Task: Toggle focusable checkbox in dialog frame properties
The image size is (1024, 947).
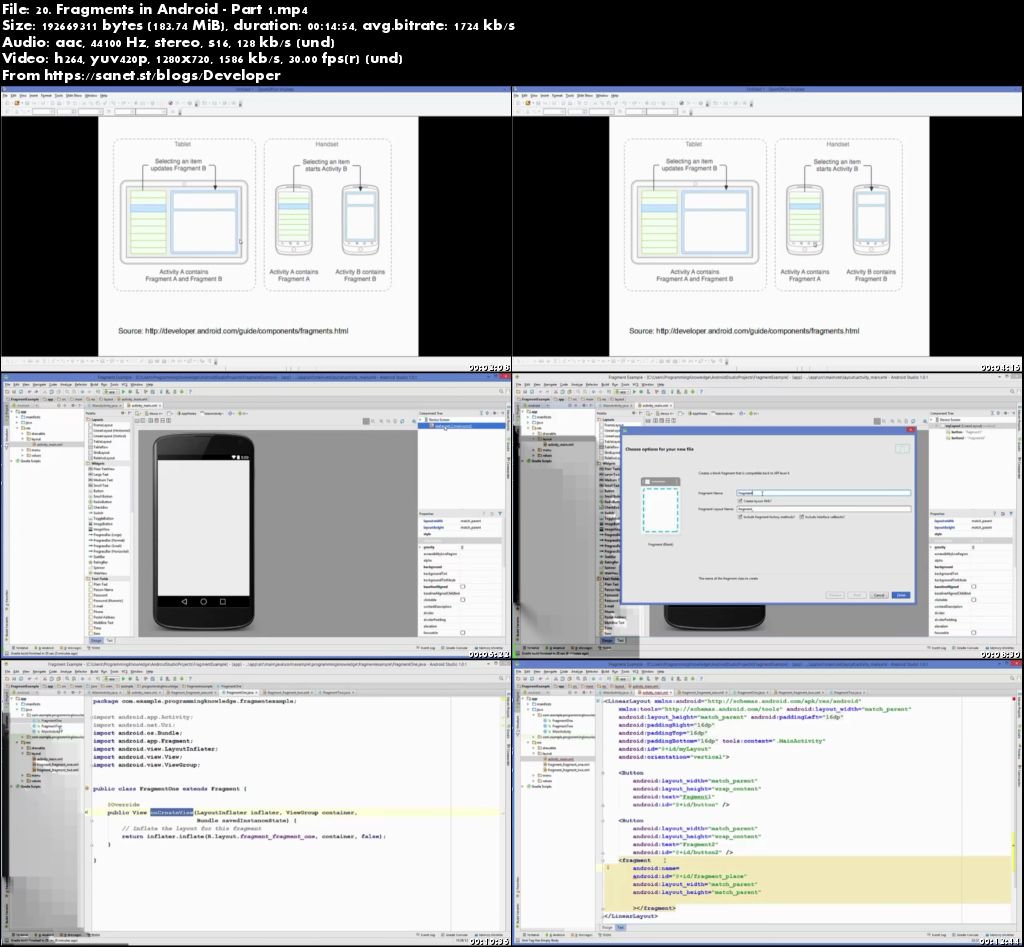Action: coord(974,633)
